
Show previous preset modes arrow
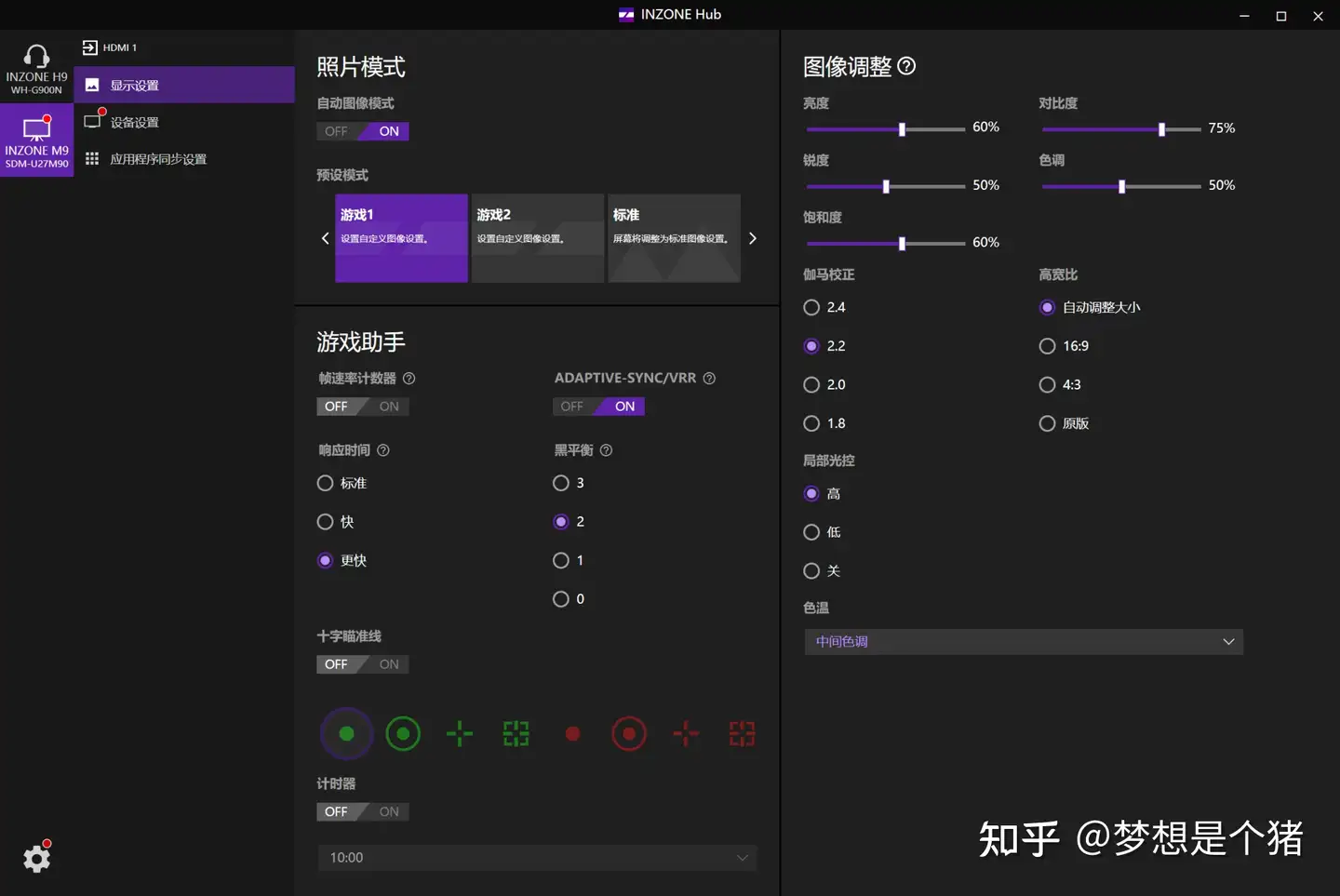point(325,238)
